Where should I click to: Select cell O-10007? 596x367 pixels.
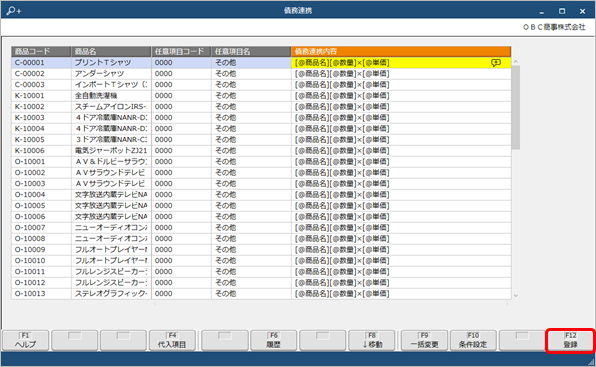pos(41,228)
